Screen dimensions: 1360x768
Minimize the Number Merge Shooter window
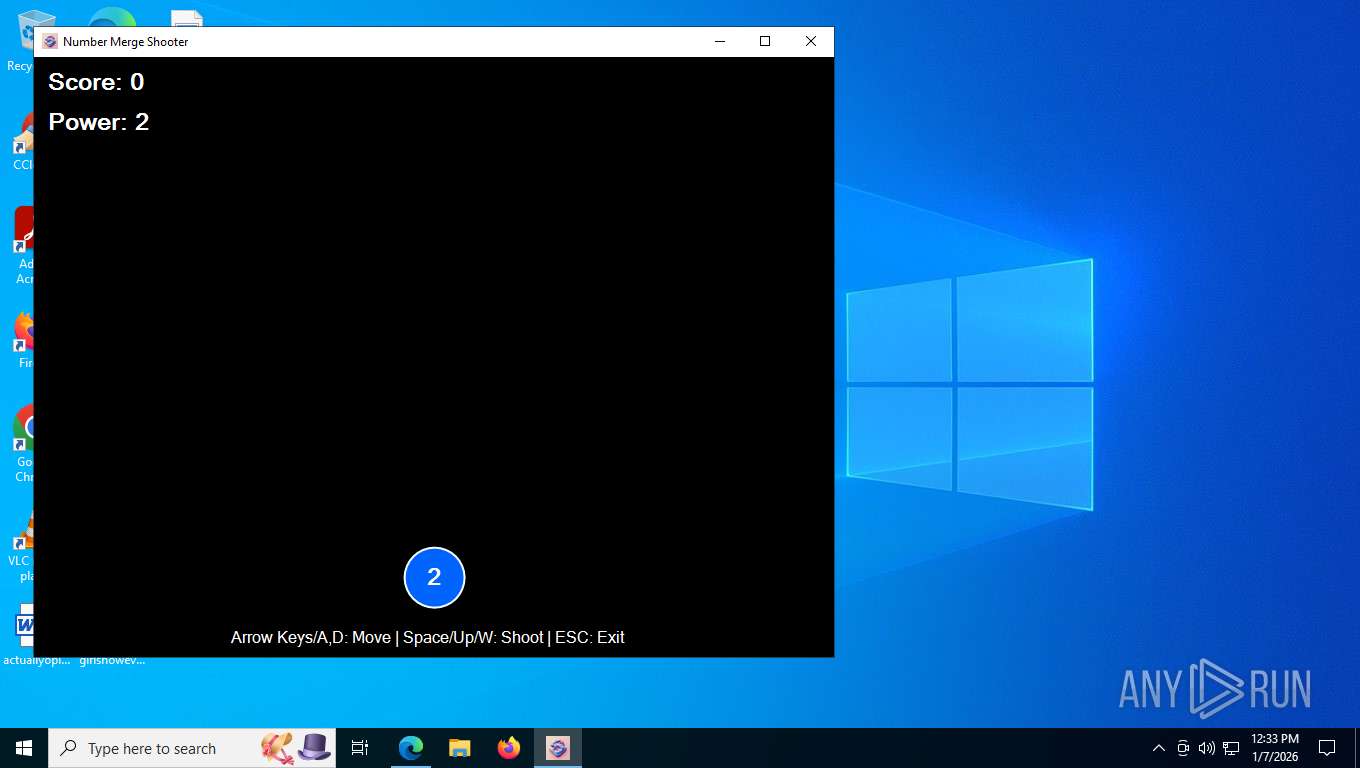719,41
